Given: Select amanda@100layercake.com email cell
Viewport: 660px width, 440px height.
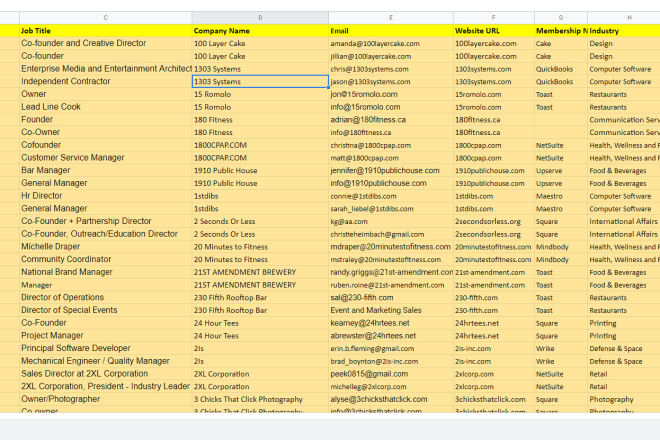Looking at the screenshot, I should 391,43.
